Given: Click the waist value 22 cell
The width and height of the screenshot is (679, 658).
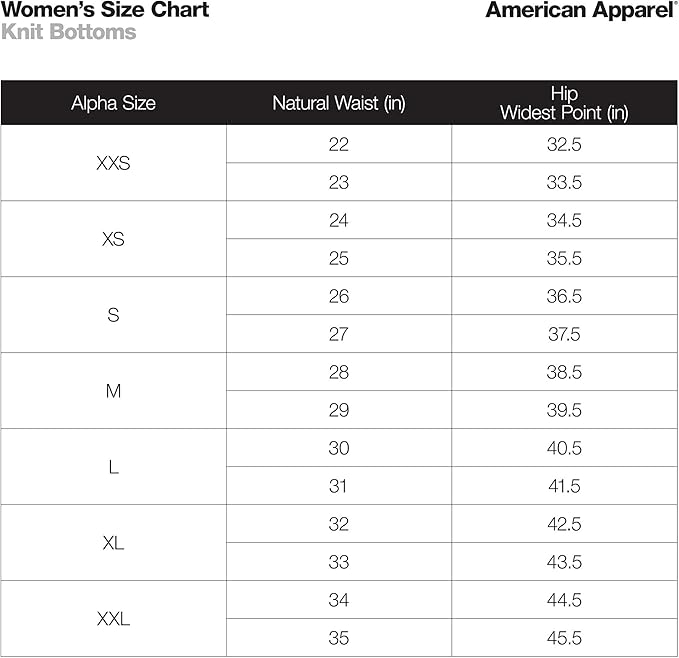Looking at the screenshot, I should [339, 144].
